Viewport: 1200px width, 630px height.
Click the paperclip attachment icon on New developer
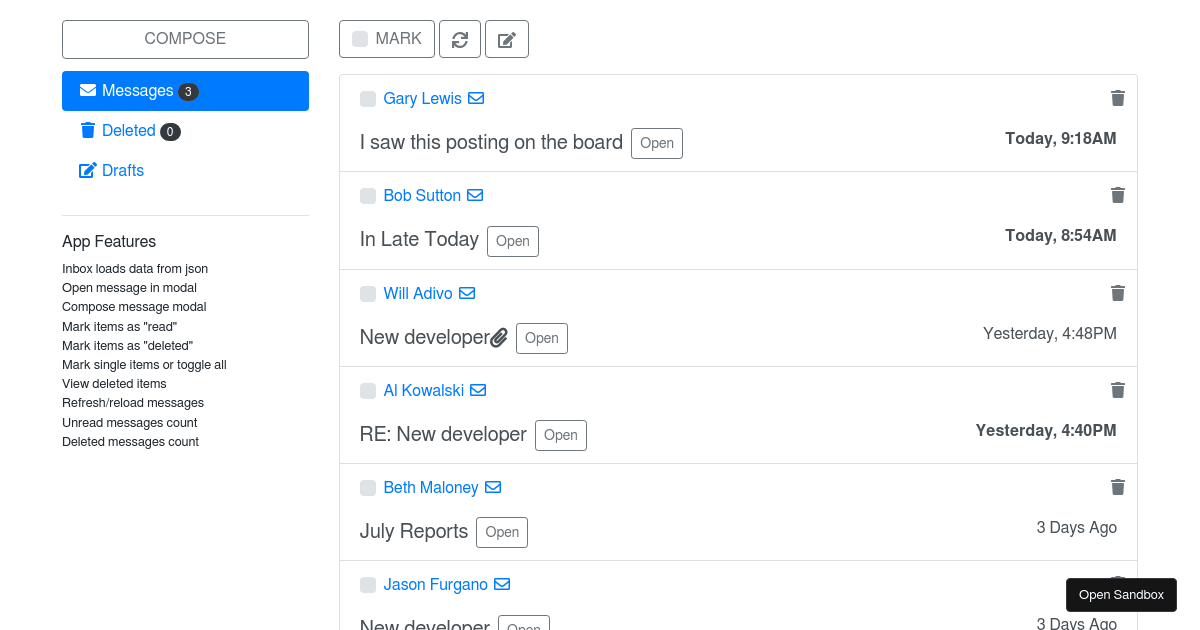click(x=499, y=337)
